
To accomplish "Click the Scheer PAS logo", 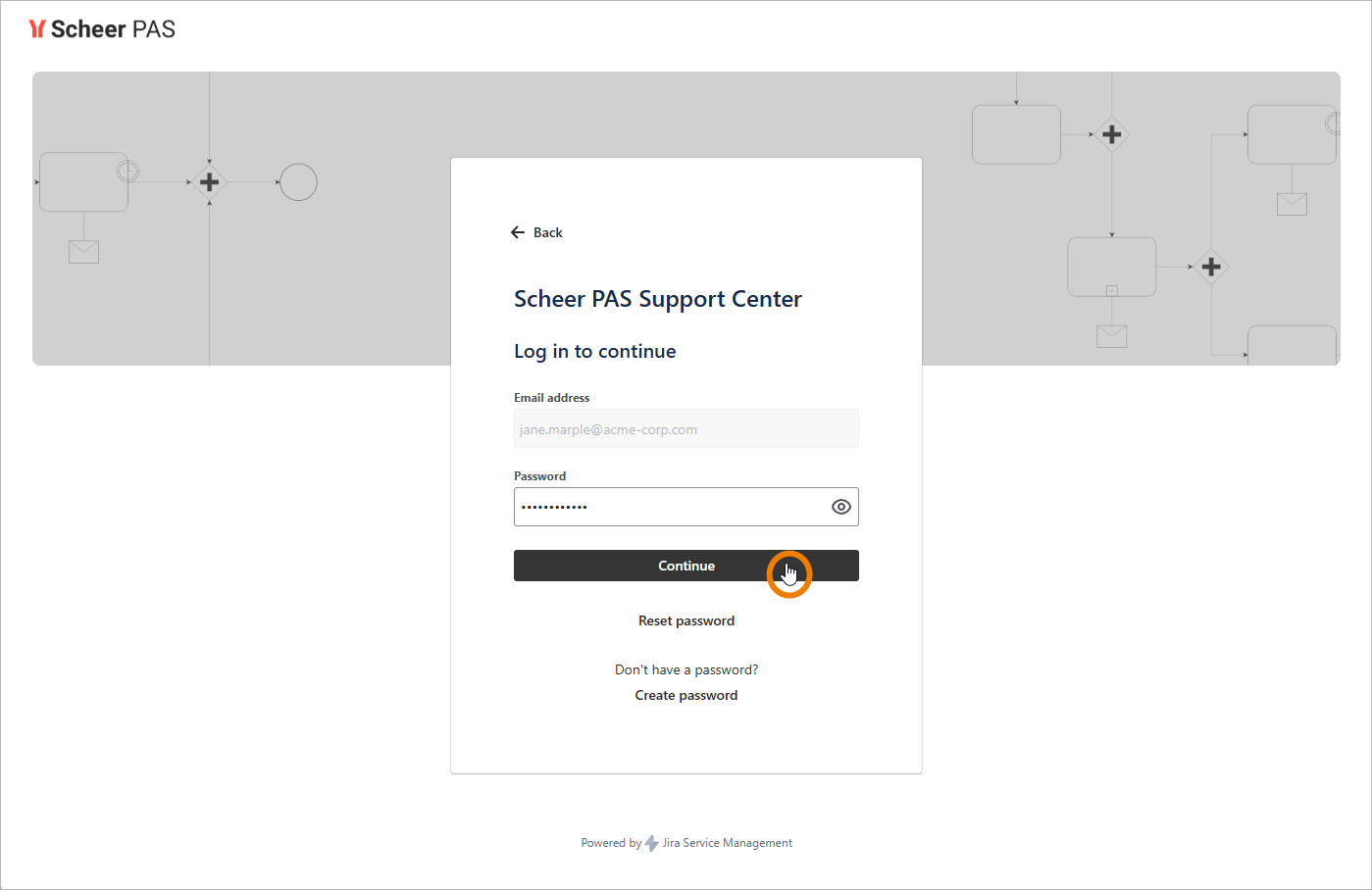I will [102, 29].
